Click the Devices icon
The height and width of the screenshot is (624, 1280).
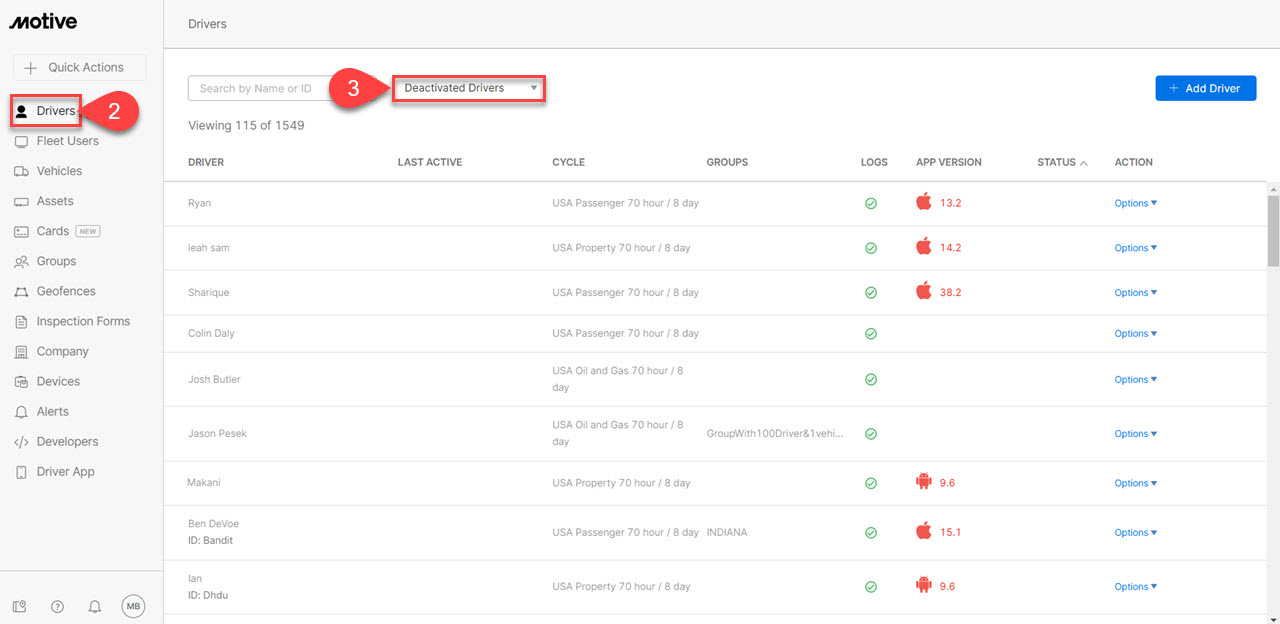(21, 381)
